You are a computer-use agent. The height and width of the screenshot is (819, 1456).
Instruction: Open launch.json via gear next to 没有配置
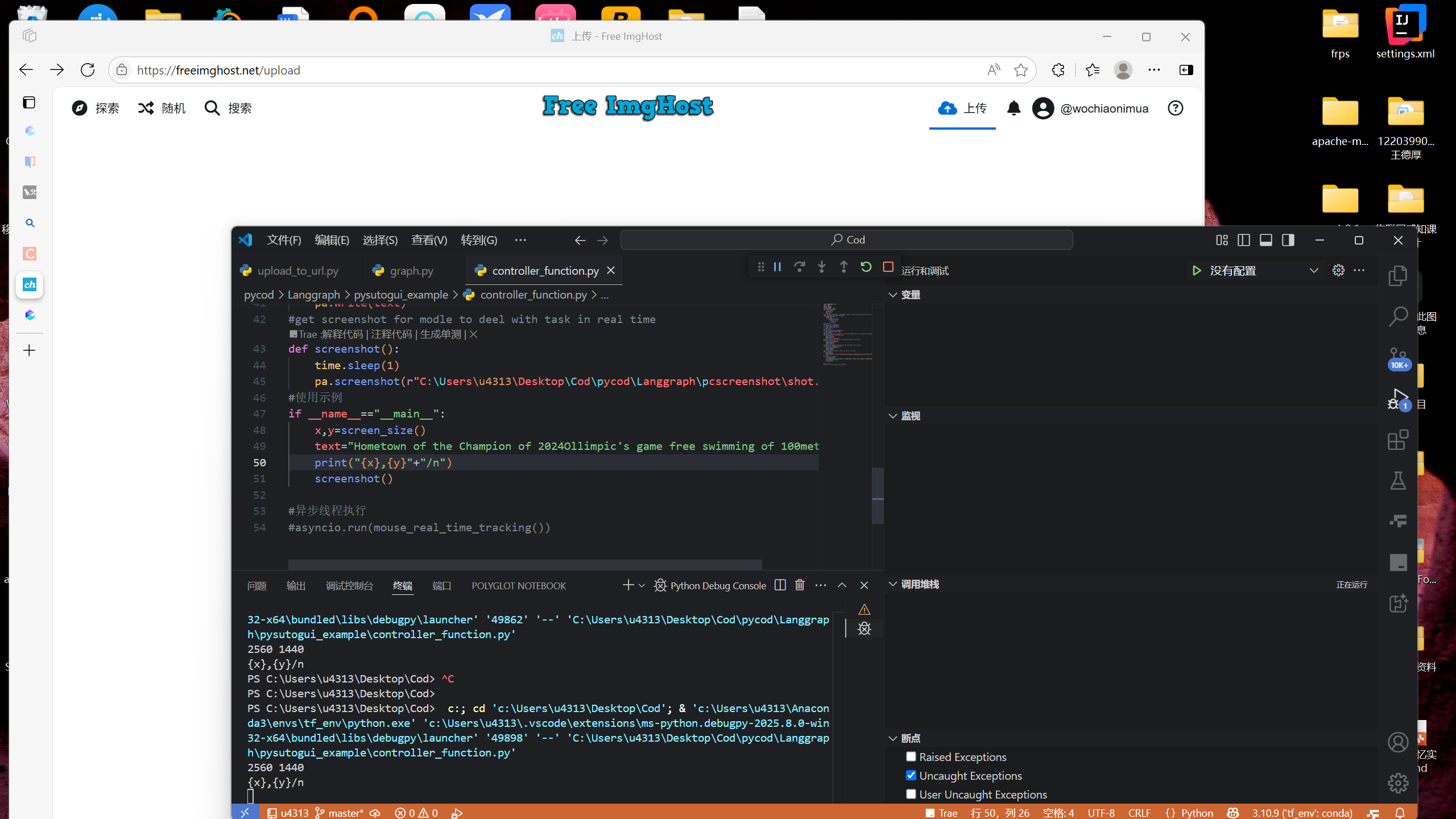click(1338, 270)
